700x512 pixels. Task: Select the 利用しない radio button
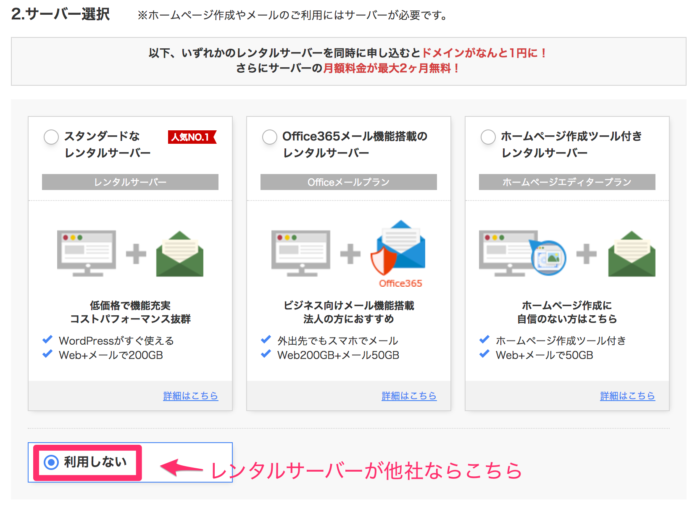tap(51, 462)
